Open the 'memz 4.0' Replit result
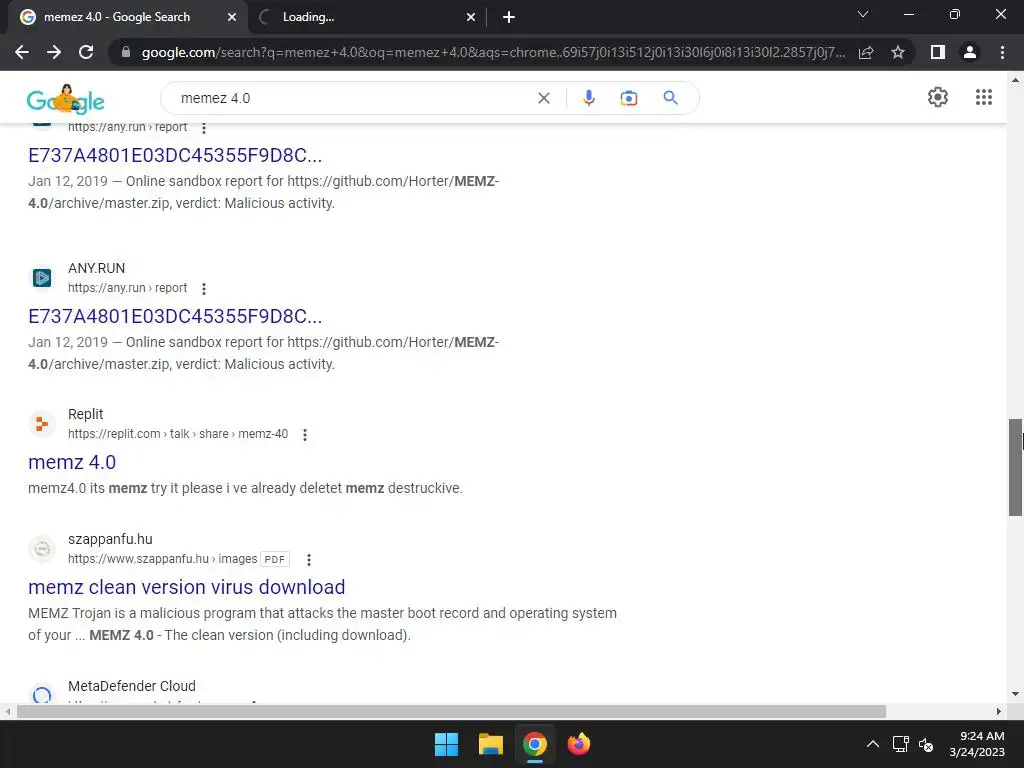 pyautogui.click(x=72, y=462)
